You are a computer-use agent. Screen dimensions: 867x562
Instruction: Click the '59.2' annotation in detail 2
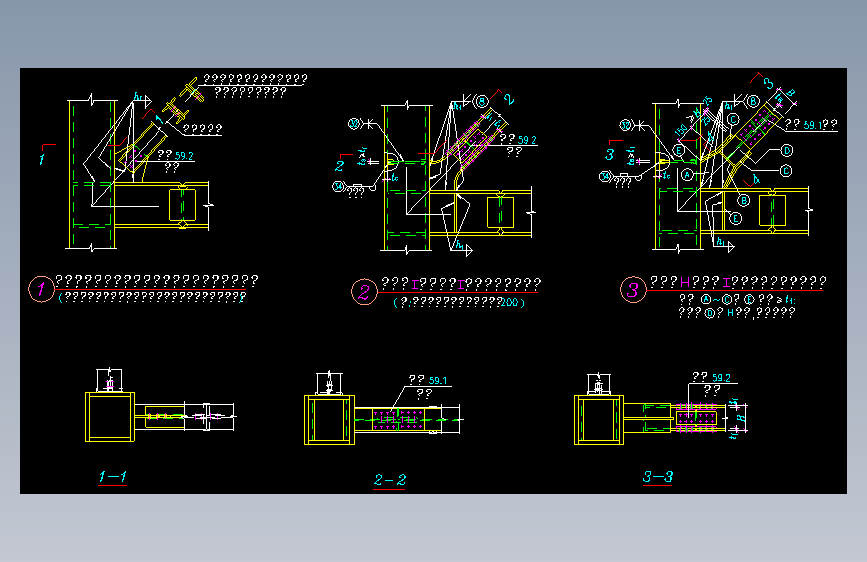click(527, 140)
